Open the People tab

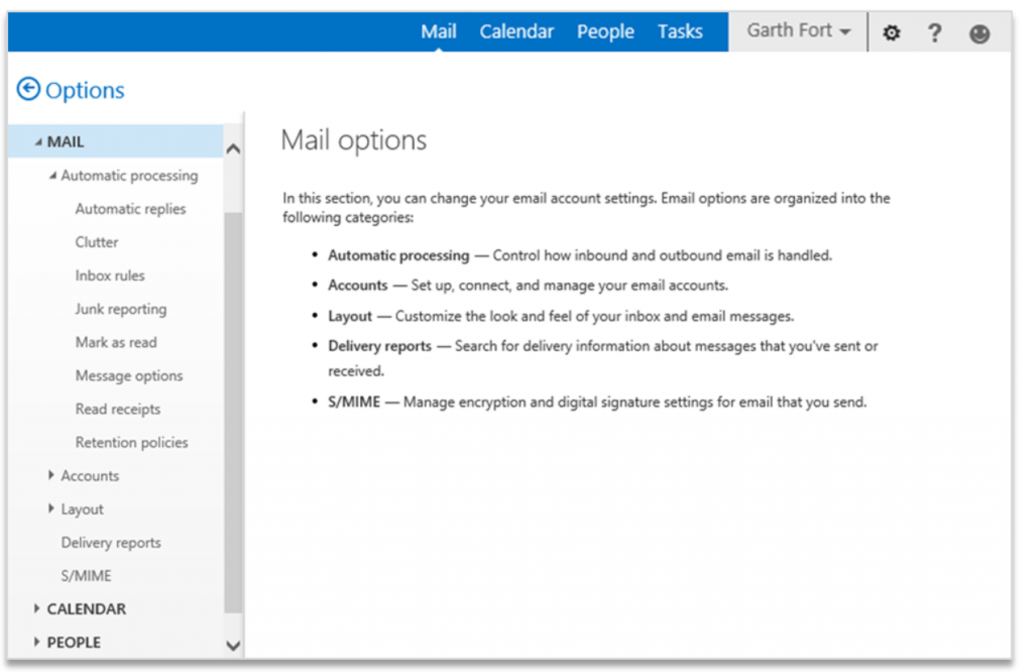[x=605, y=31]
